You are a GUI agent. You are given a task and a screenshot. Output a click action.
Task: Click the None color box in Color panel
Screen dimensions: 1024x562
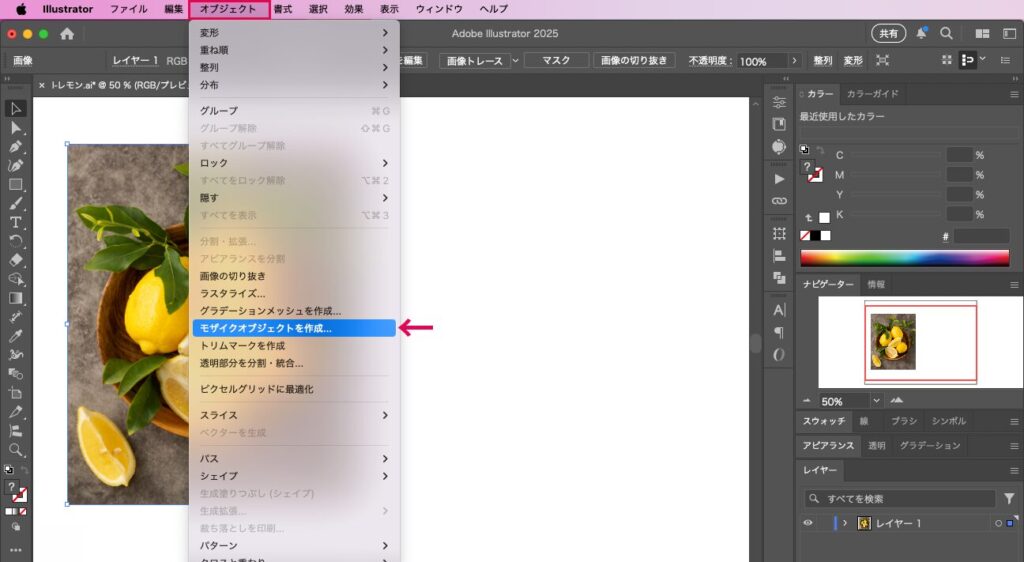pyautogui.click(x=805, y=236)
